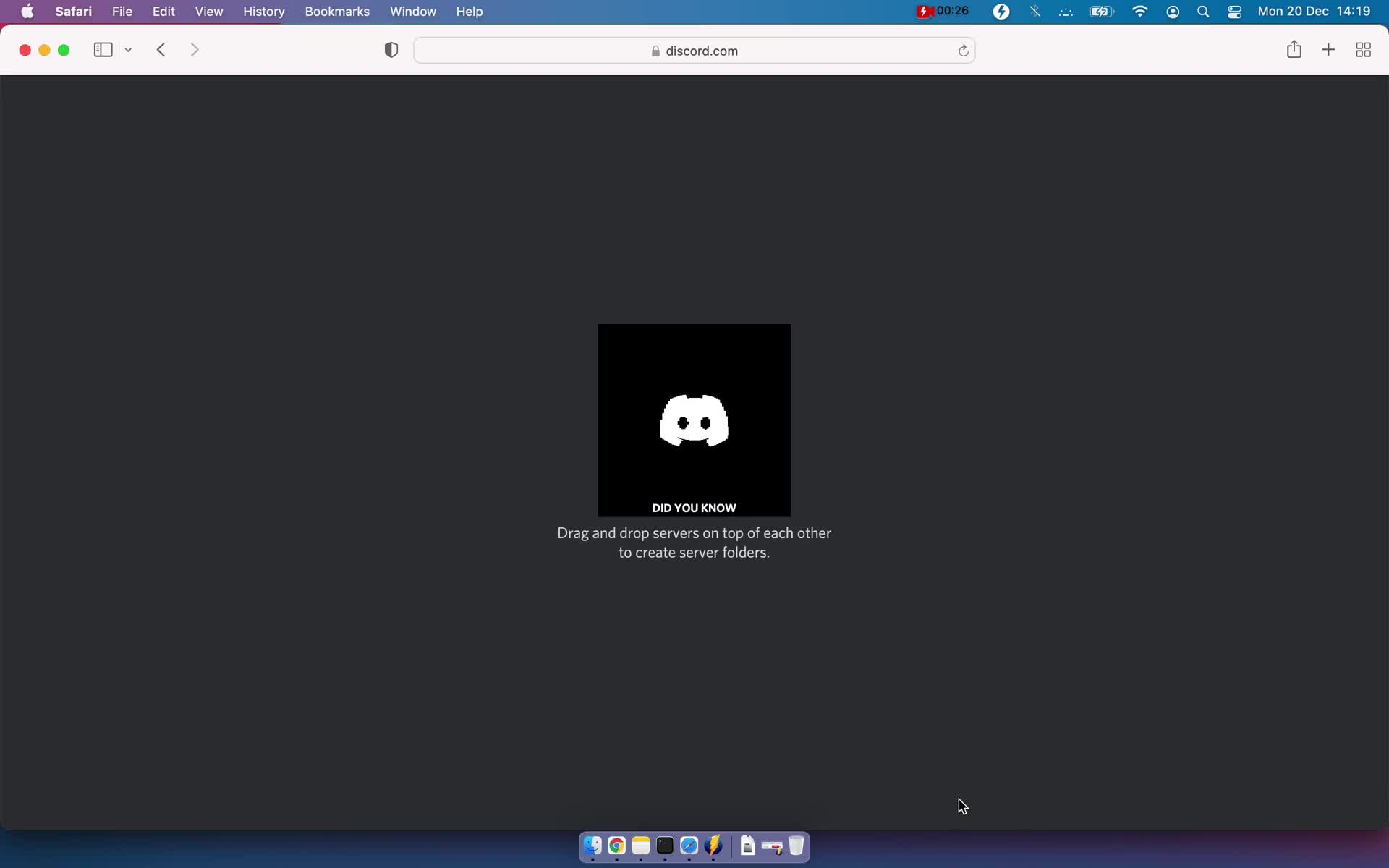Image resolution: width=1389 pixels, height=868 pixels.
Task: Open the History menu
Action: (264, 12)
